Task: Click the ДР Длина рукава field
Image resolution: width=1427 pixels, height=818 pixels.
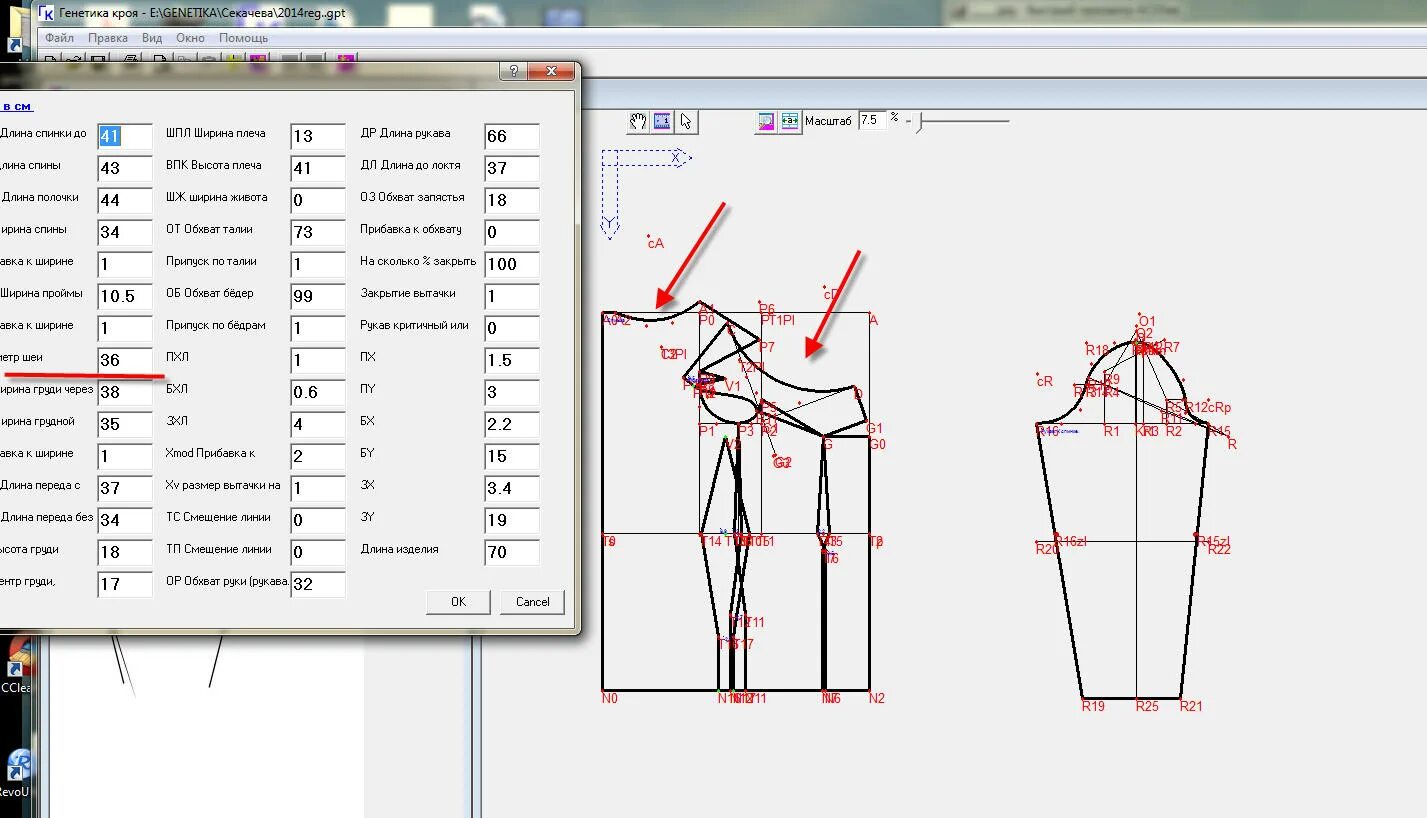Action: tap(512, 136)
